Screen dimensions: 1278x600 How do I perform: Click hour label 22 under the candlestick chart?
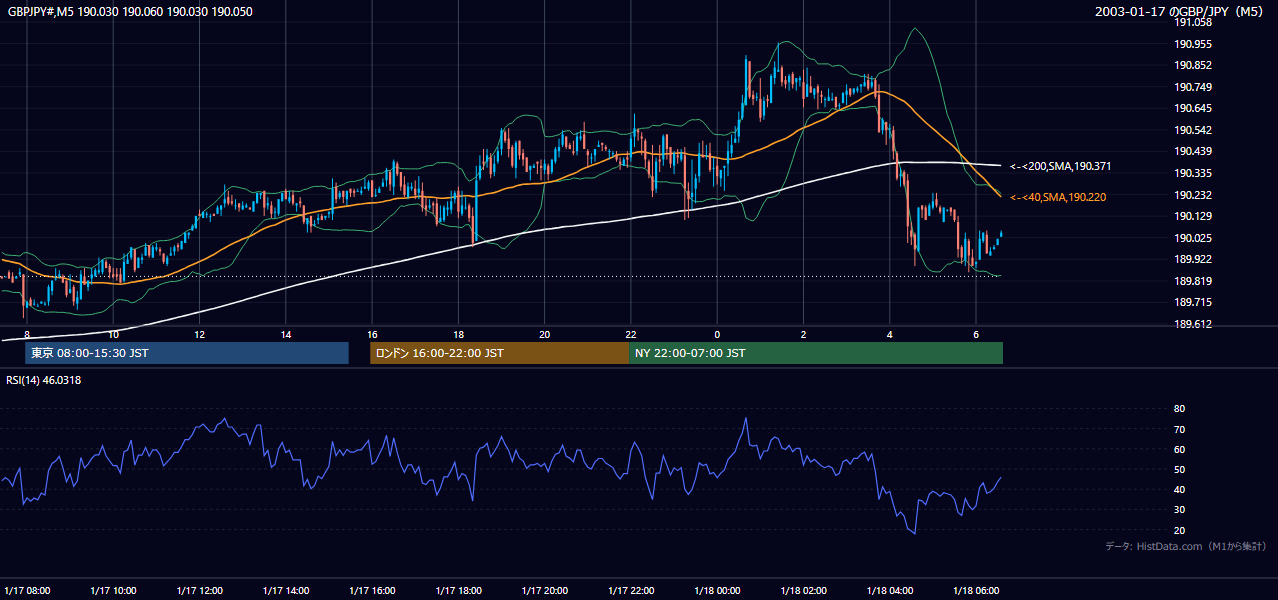point(631,334)
